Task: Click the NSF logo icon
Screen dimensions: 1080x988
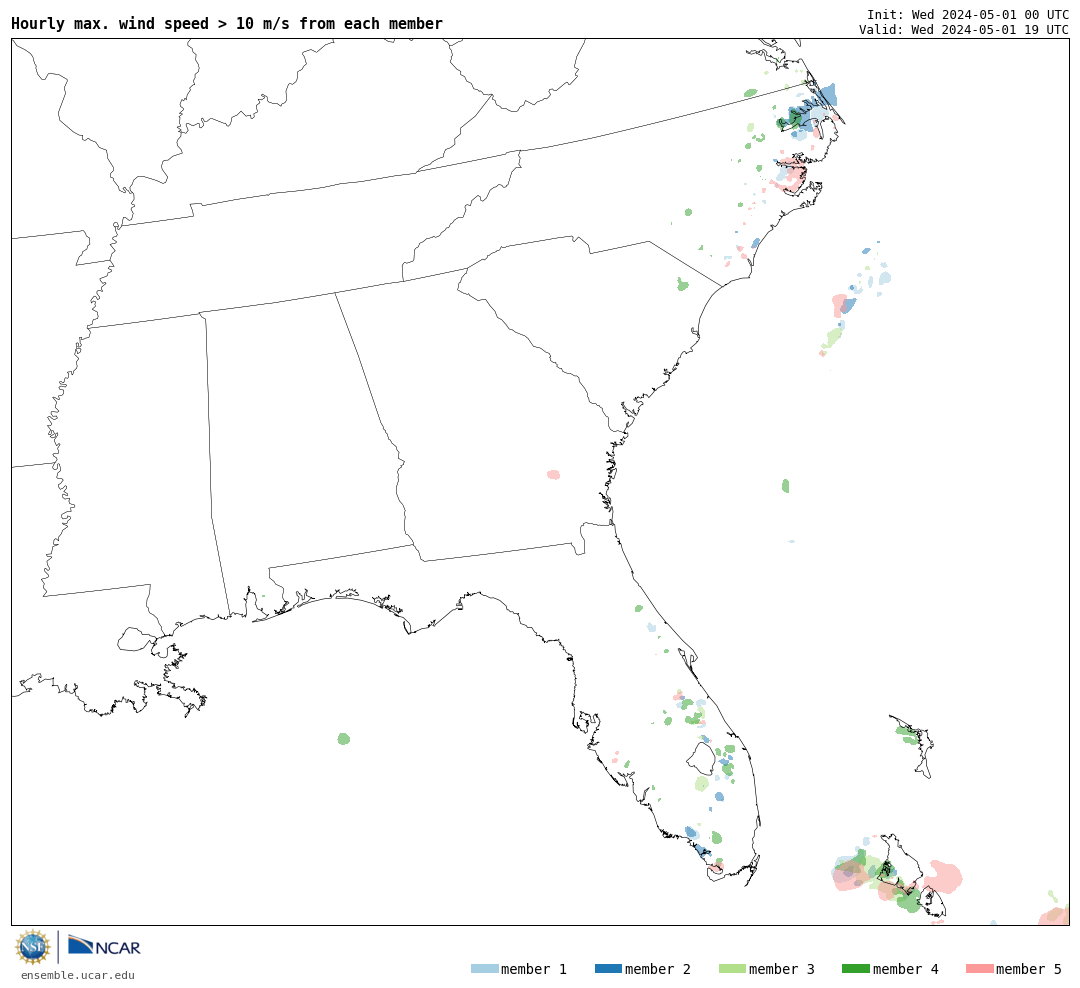Action: point(32,947)
